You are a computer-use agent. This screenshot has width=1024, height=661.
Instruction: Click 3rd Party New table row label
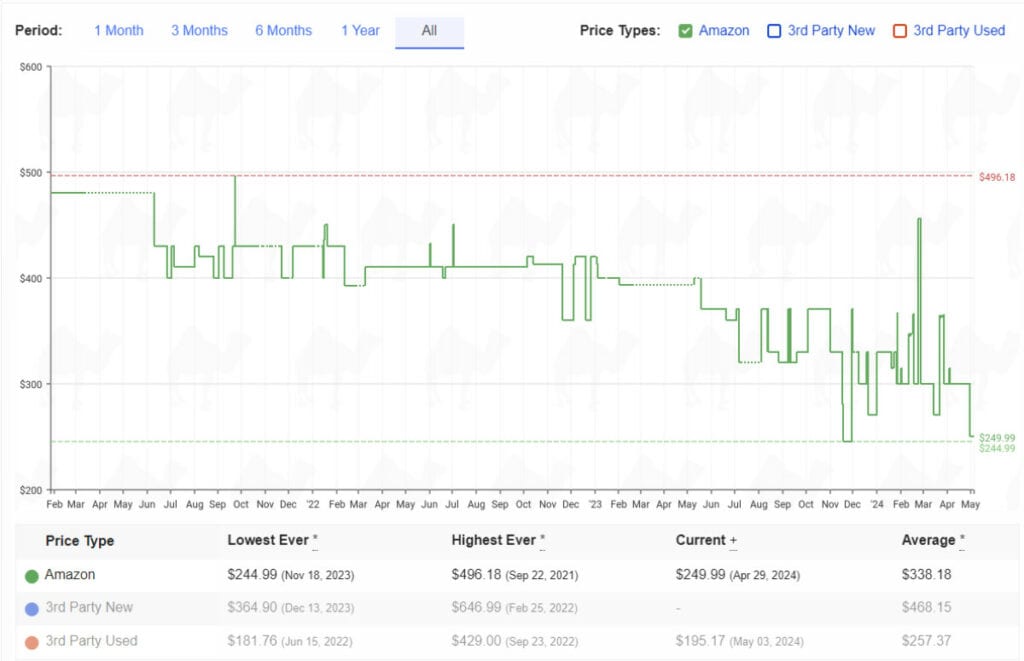(x=89, y=607)
